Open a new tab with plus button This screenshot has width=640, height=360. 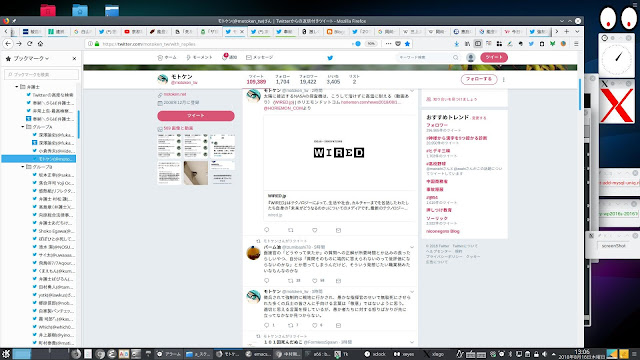(x=567, y=31)
